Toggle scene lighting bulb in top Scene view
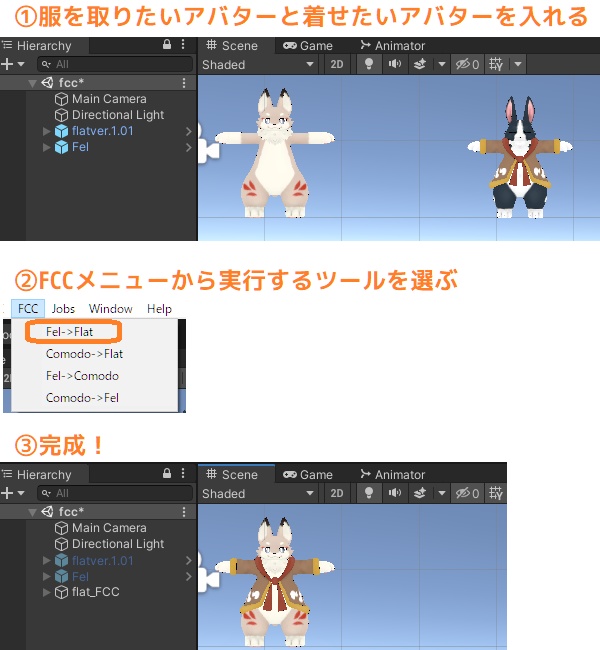This screenshot has width=600, height=650. pyautogui.click(x=368, y=64)
